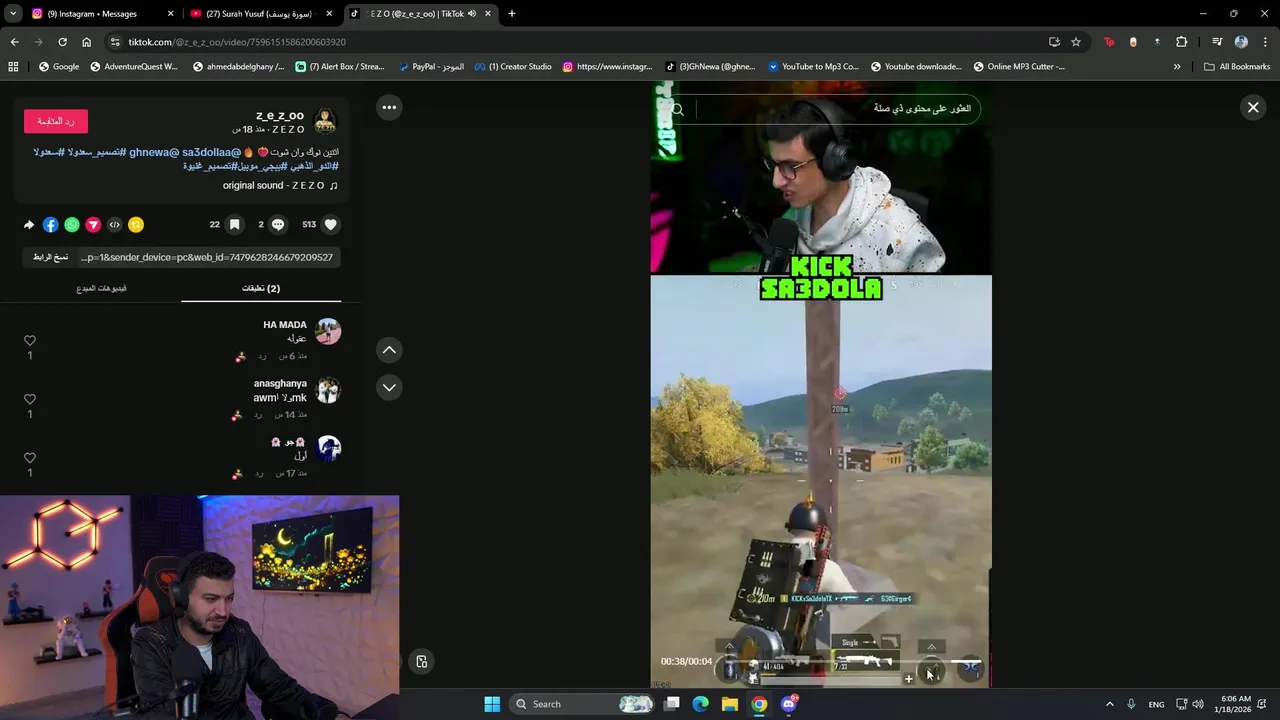1280x720 pixels.
Task: Like the HA MADA comment
Action: click(x=30, y=341)
